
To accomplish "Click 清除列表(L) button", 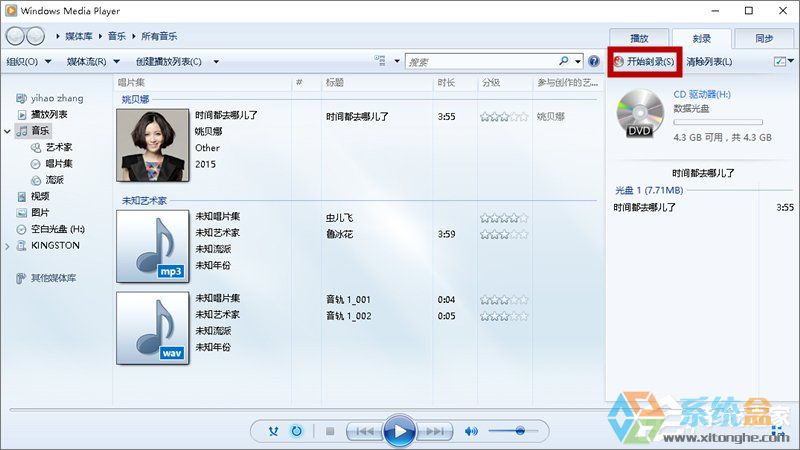I will (709, 62).
